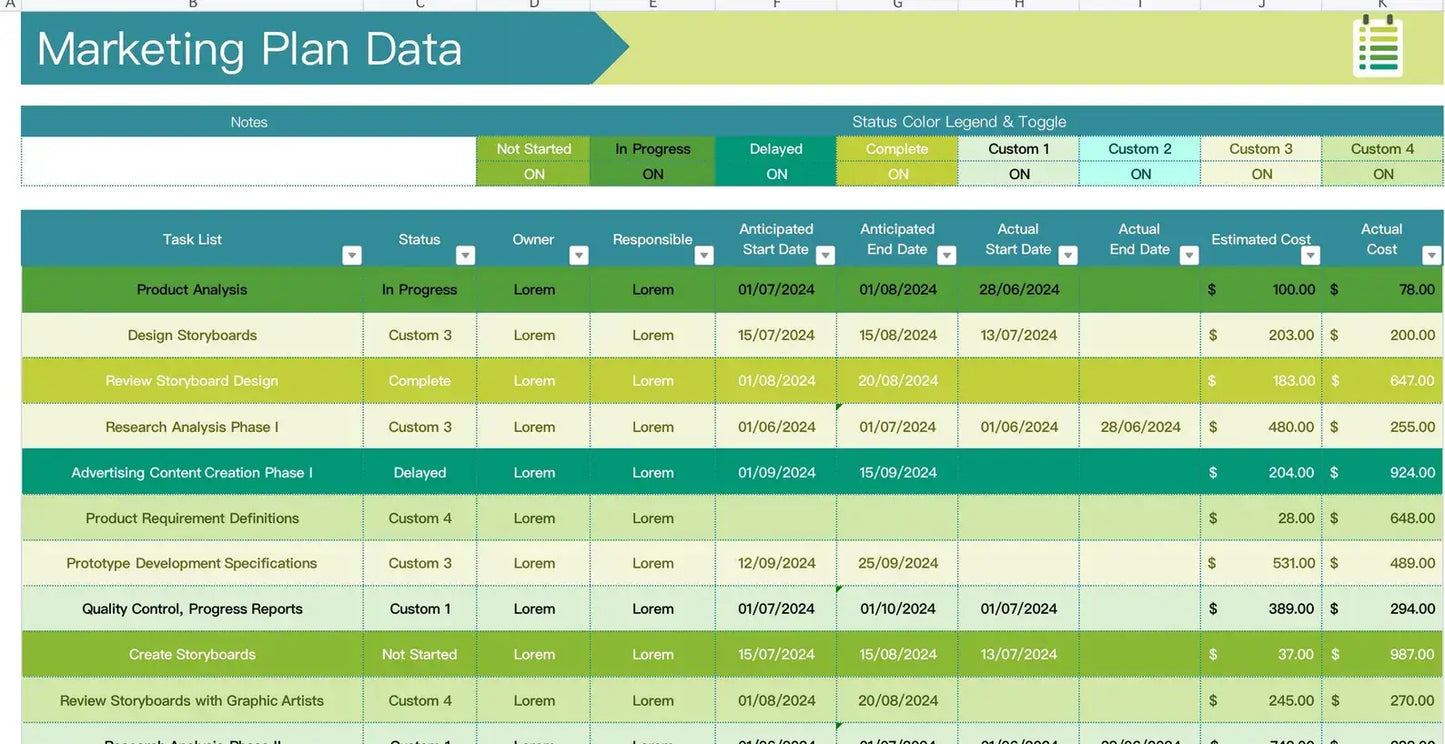The width and height of the screenshot is (1445, 744).
Task: Open the Actual End Date filter
Action: pos(1189,256)
